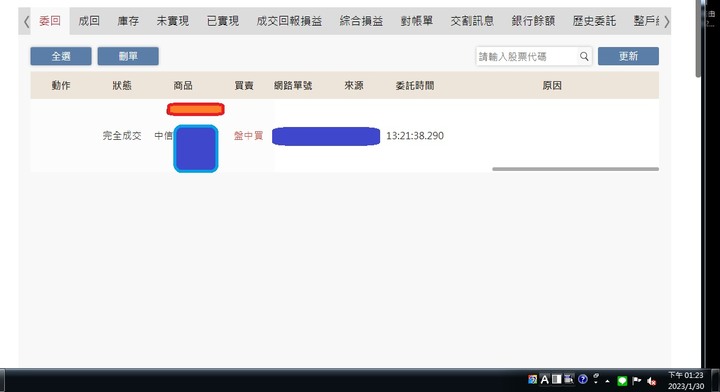Click the 全選 button
The image size is (720, 392).
click(x=61, y=56)
